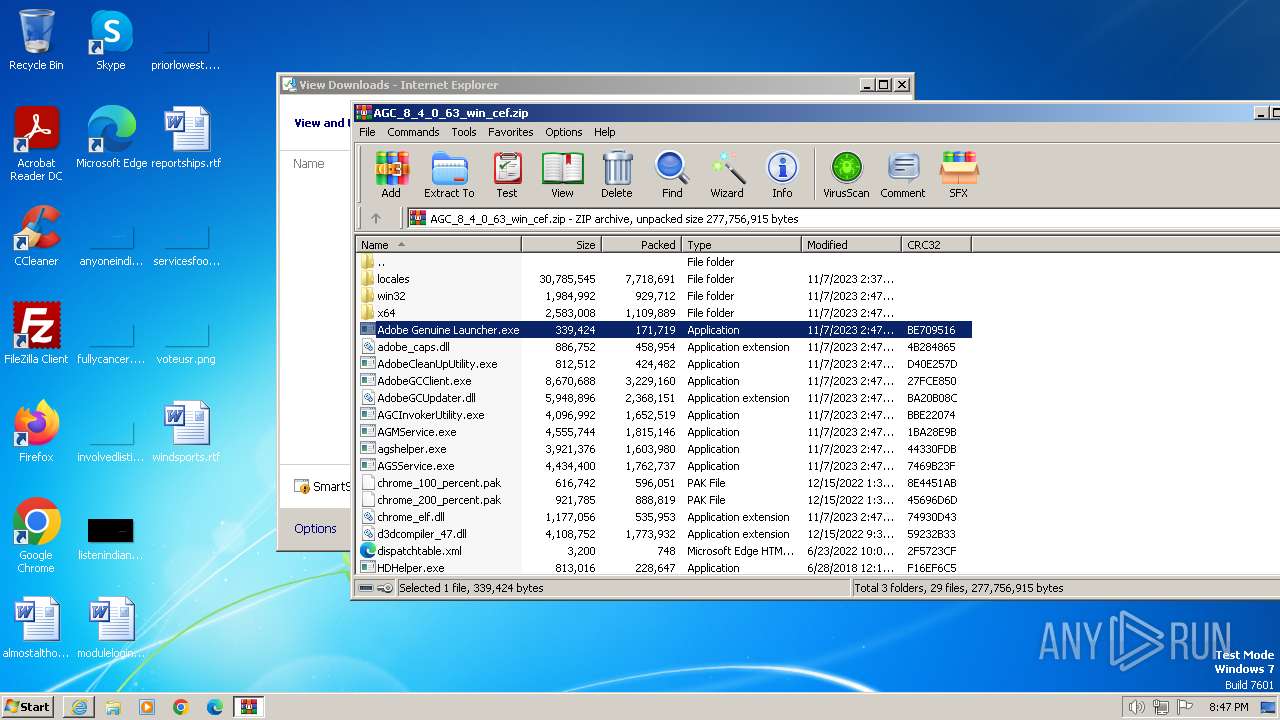Open the Comment tool

click(x=903, y=174)
